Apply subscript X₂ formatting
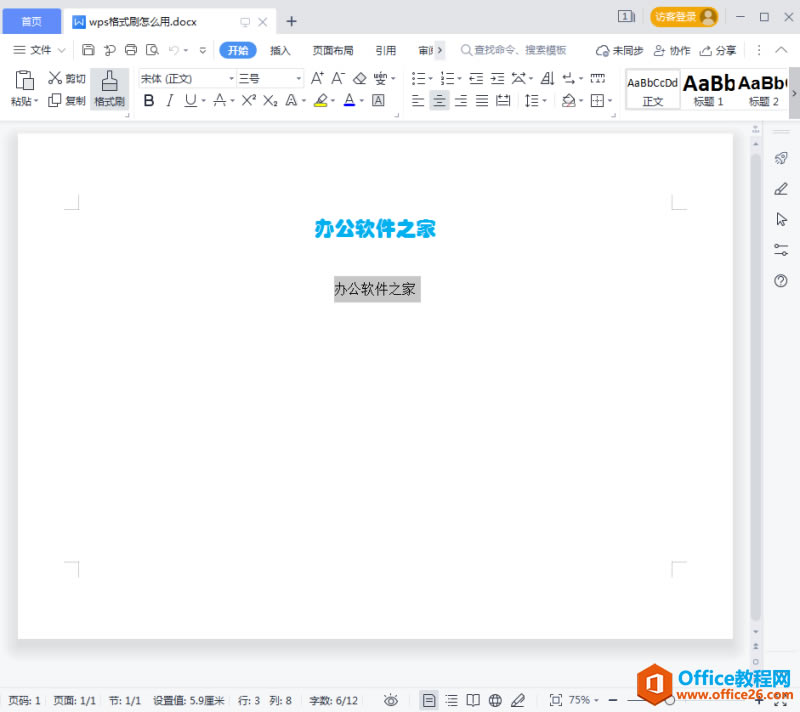Image resolution: width=800 pixels, height=712 pixels. point(270,100)
